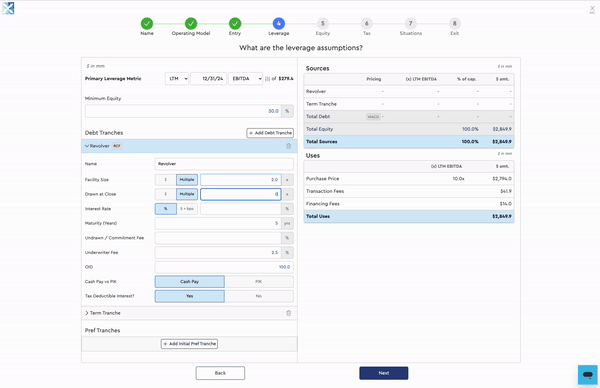Select % option for Interest Rate

[166, 209]
